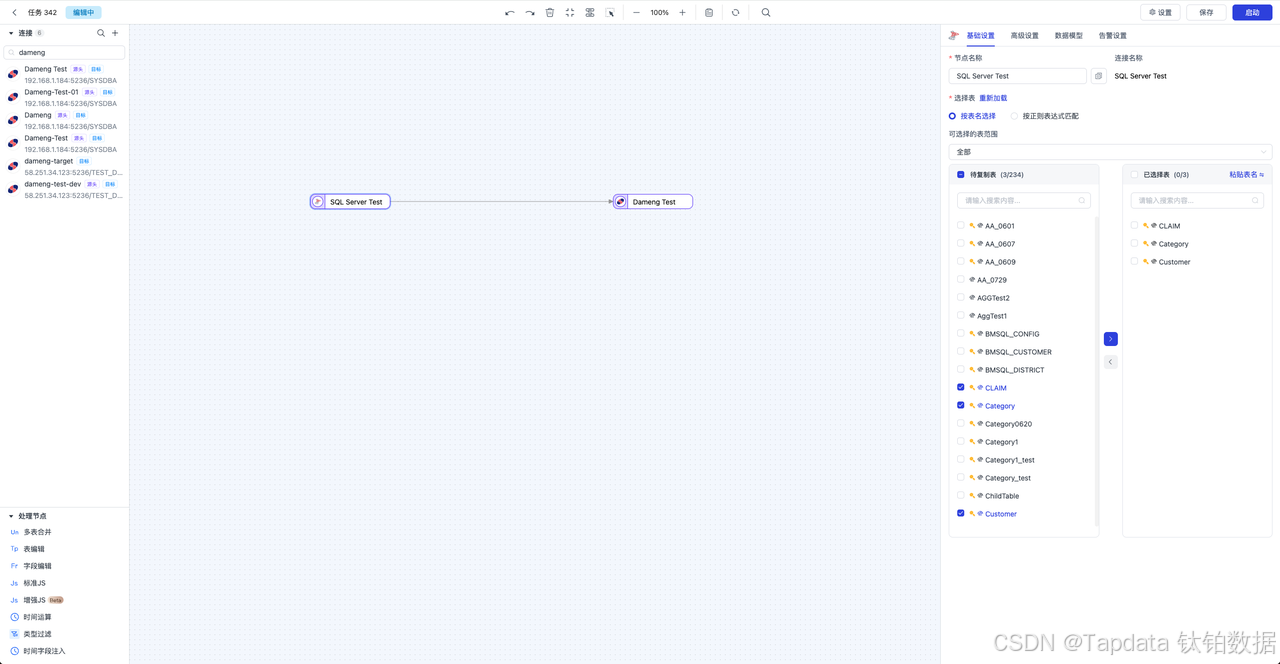Click the auto-layout icon in toolbar
This screenshot has height=664, width=1280.
pyautogui.click(x=590, y=13)
